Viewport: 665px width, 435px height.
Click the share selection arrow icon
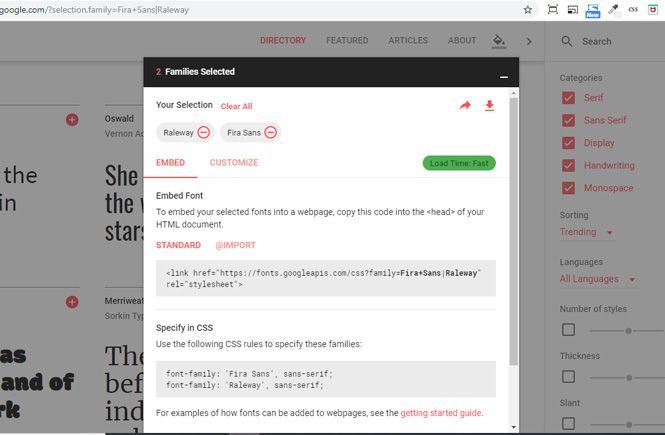tap(465, 106)
